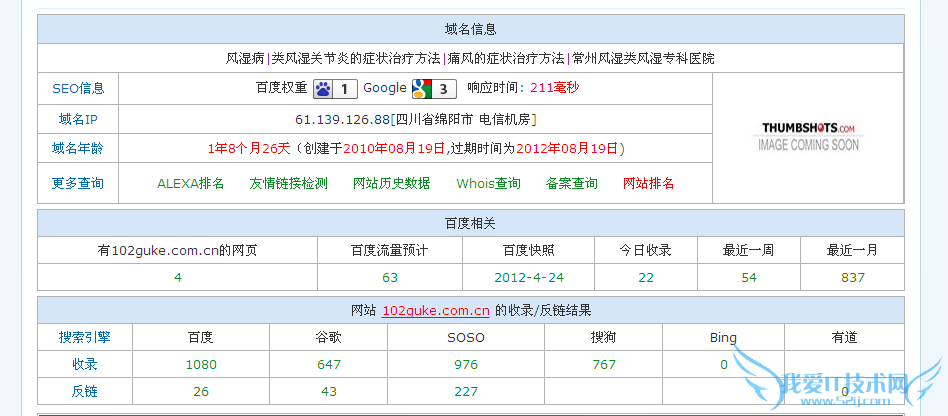Select the 百度权重 label
This screenshot has width=948, height=416.
(282, 88)
